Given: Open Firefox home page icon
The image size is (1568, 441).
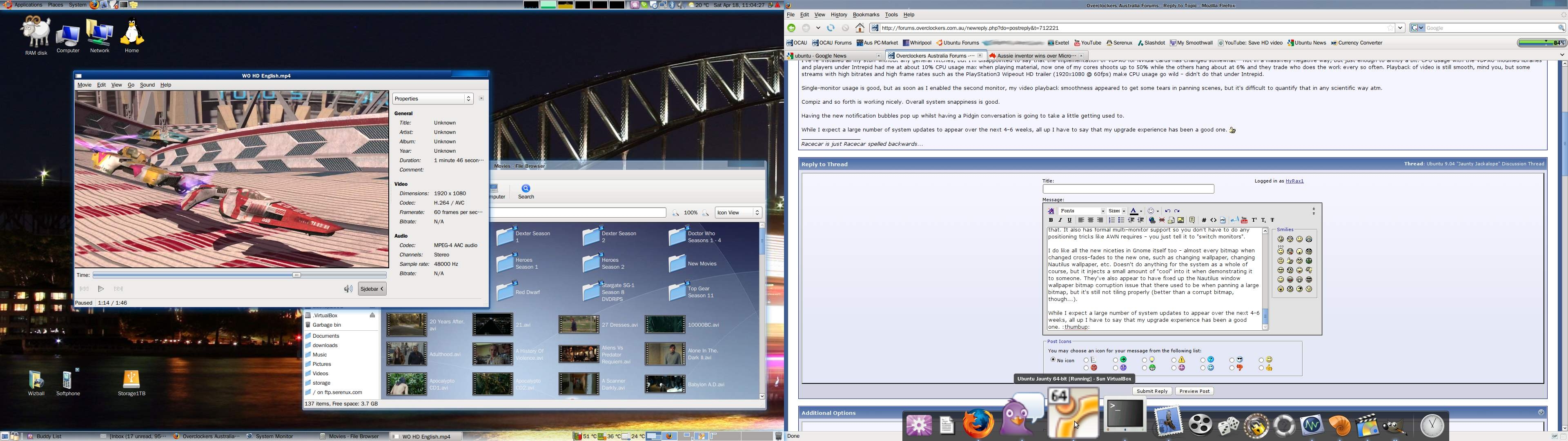Looking at the screenshot, I should (860, 28).
